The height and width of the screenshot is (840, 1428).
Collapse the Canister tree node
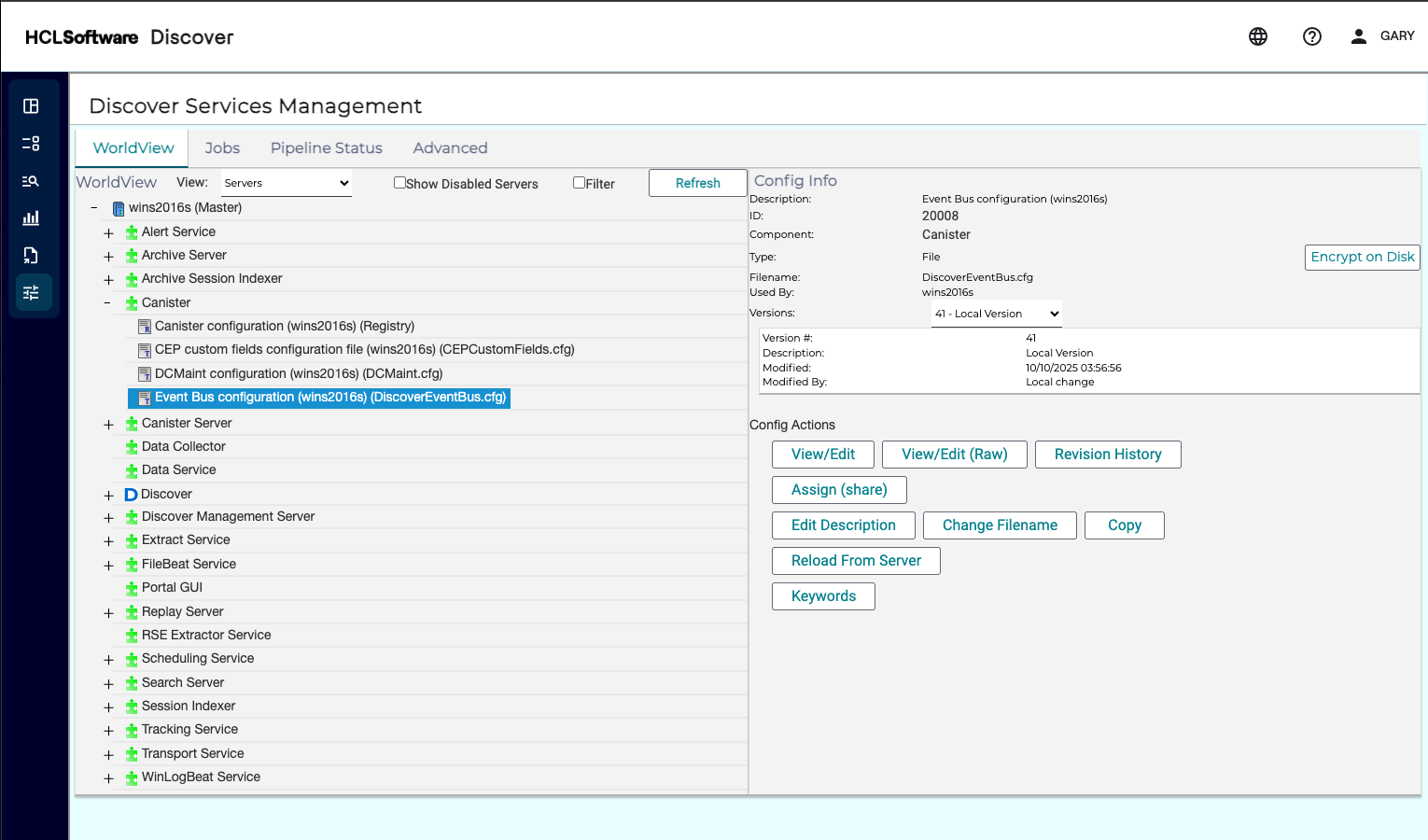coord(107,303)
